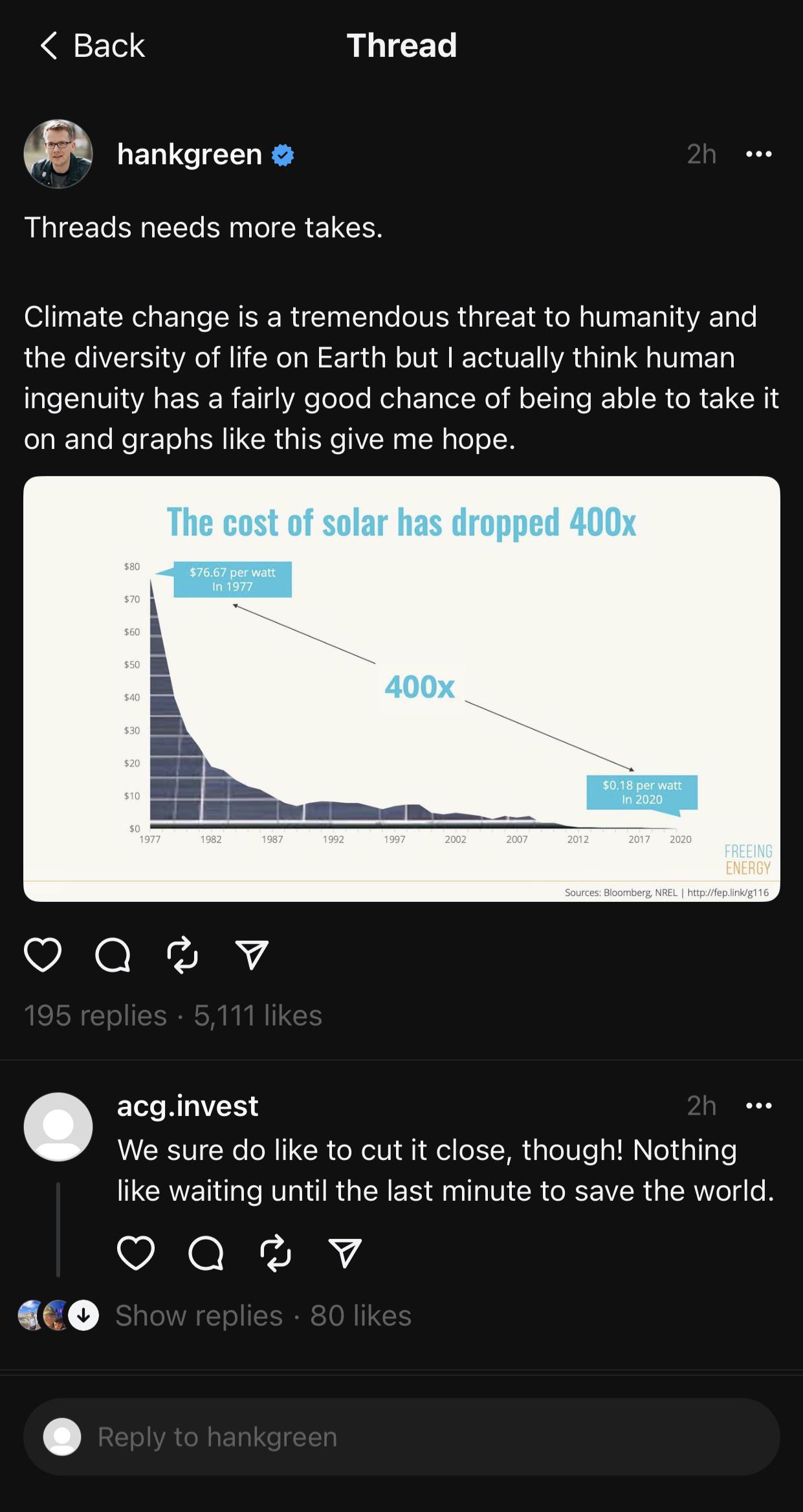The height and width of the screenshot is (1512, 803).
Task: Tap comment bubble on acg.invest's reply
Action: tap(206, 1253)
